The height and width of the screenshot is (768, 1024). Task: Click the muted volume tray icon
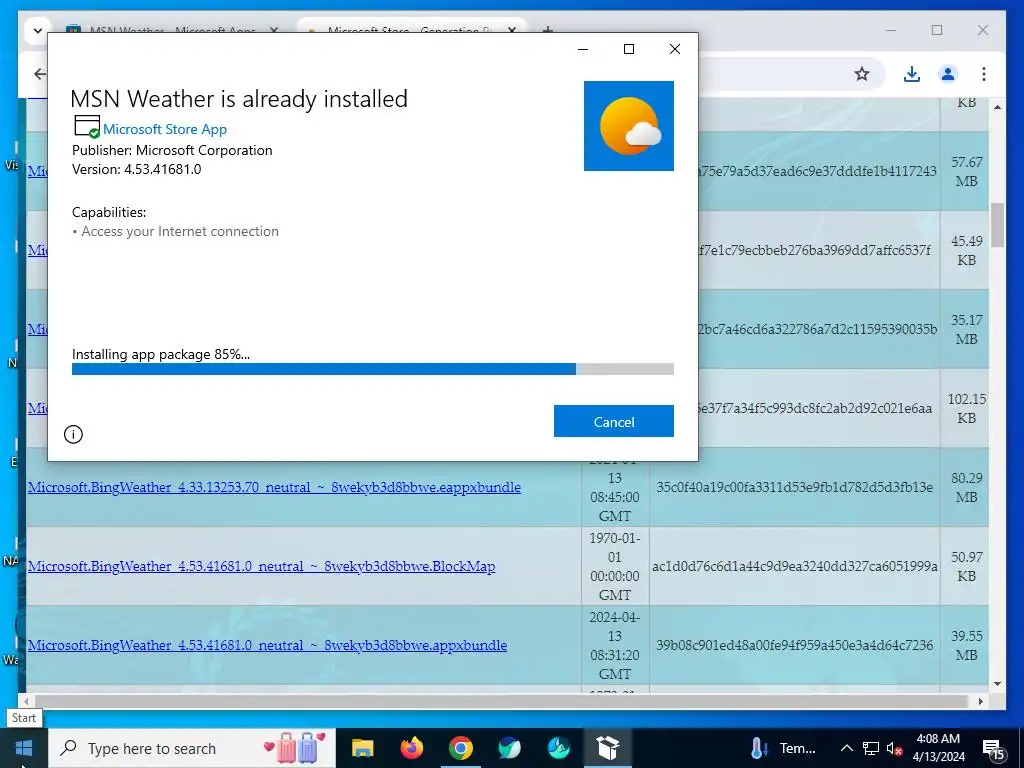click(x=894, y=748)
